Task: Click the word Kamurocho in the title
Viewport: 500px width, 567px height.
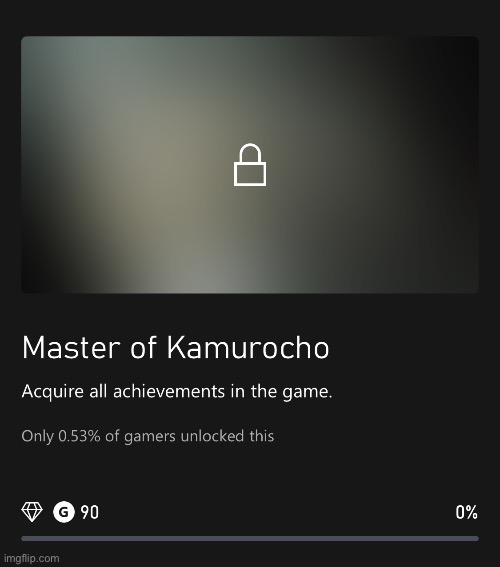Action: (x=248, y=348)
